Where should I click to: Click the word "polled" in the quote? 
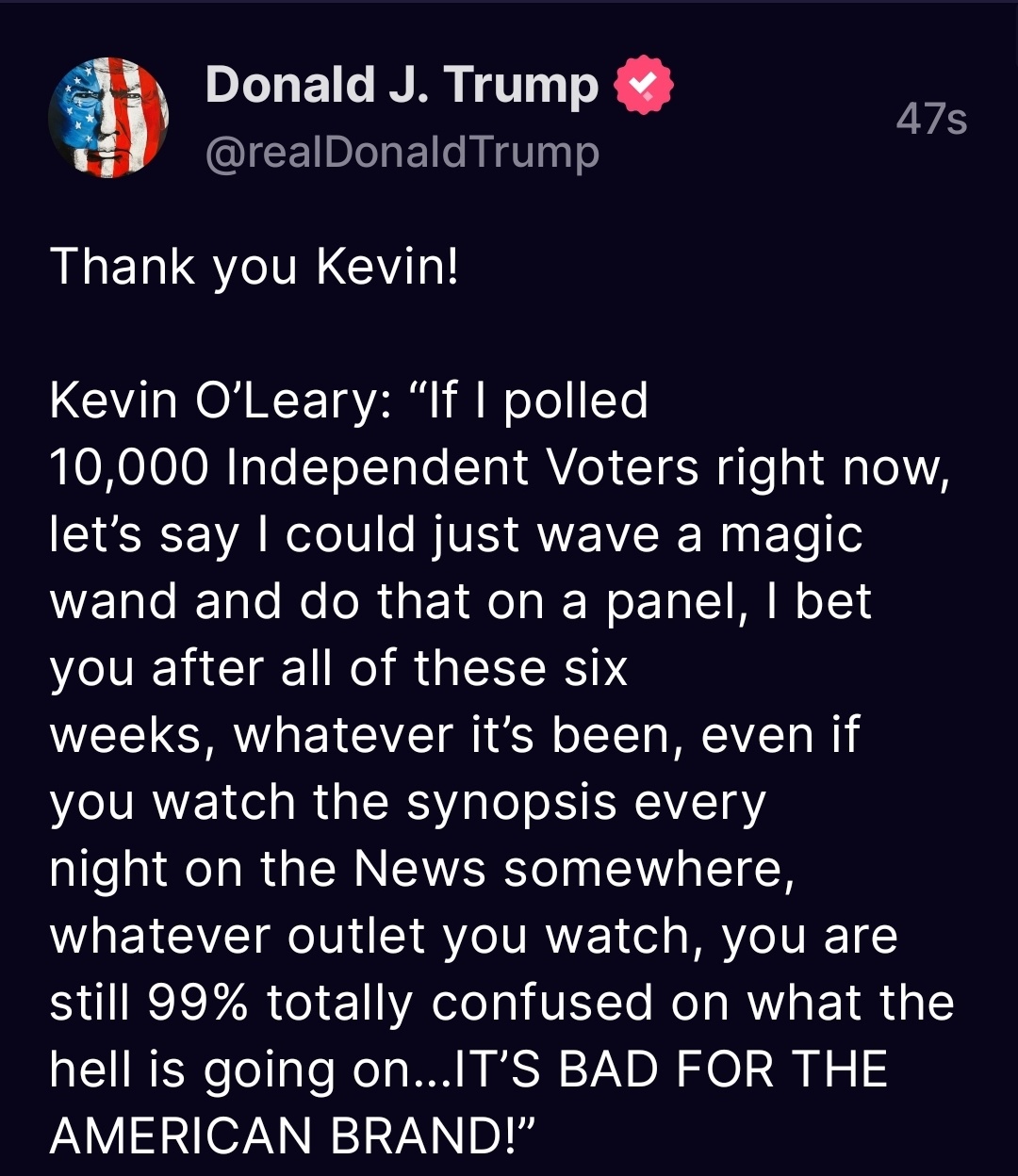pyautogui.click(x=576, y=401)
